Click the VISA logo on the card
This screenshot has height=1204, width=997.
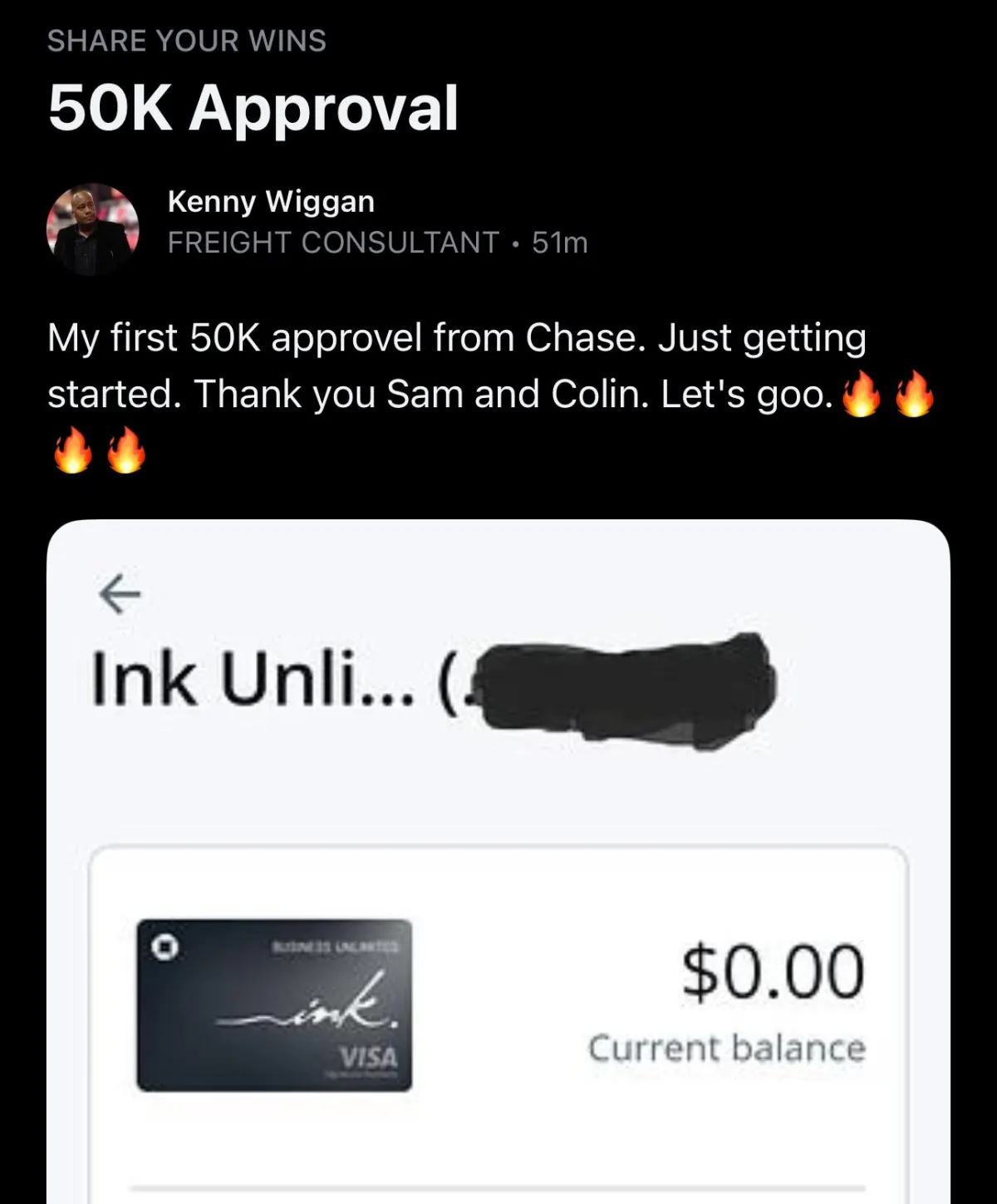click(368, 1057)
